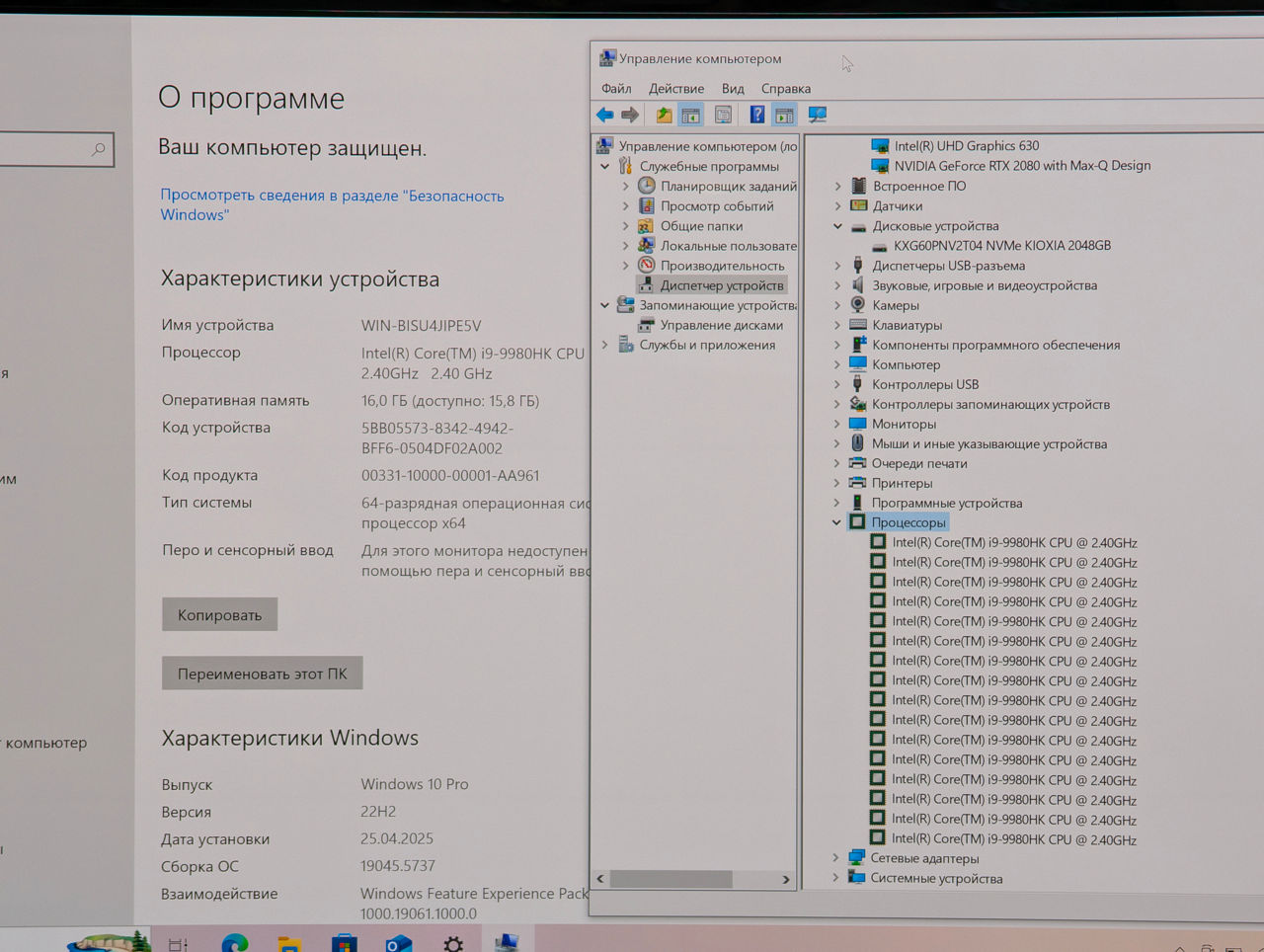
Task: Click the monitor scan-hardware toolbar icon
Action: click(817, 116)
